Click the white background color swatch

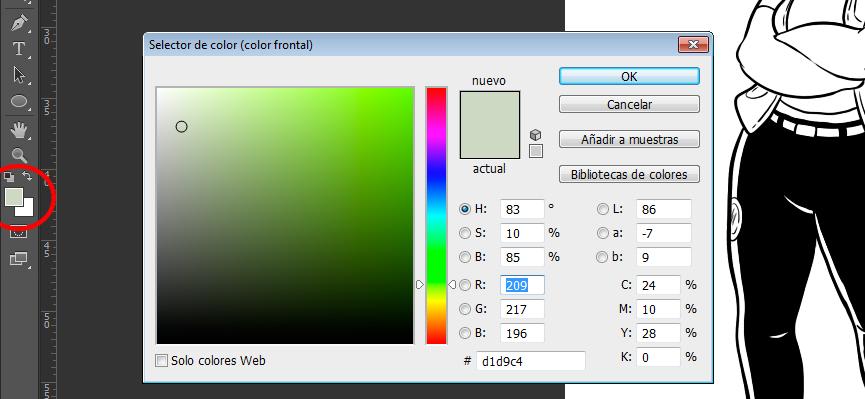point(26,209)
